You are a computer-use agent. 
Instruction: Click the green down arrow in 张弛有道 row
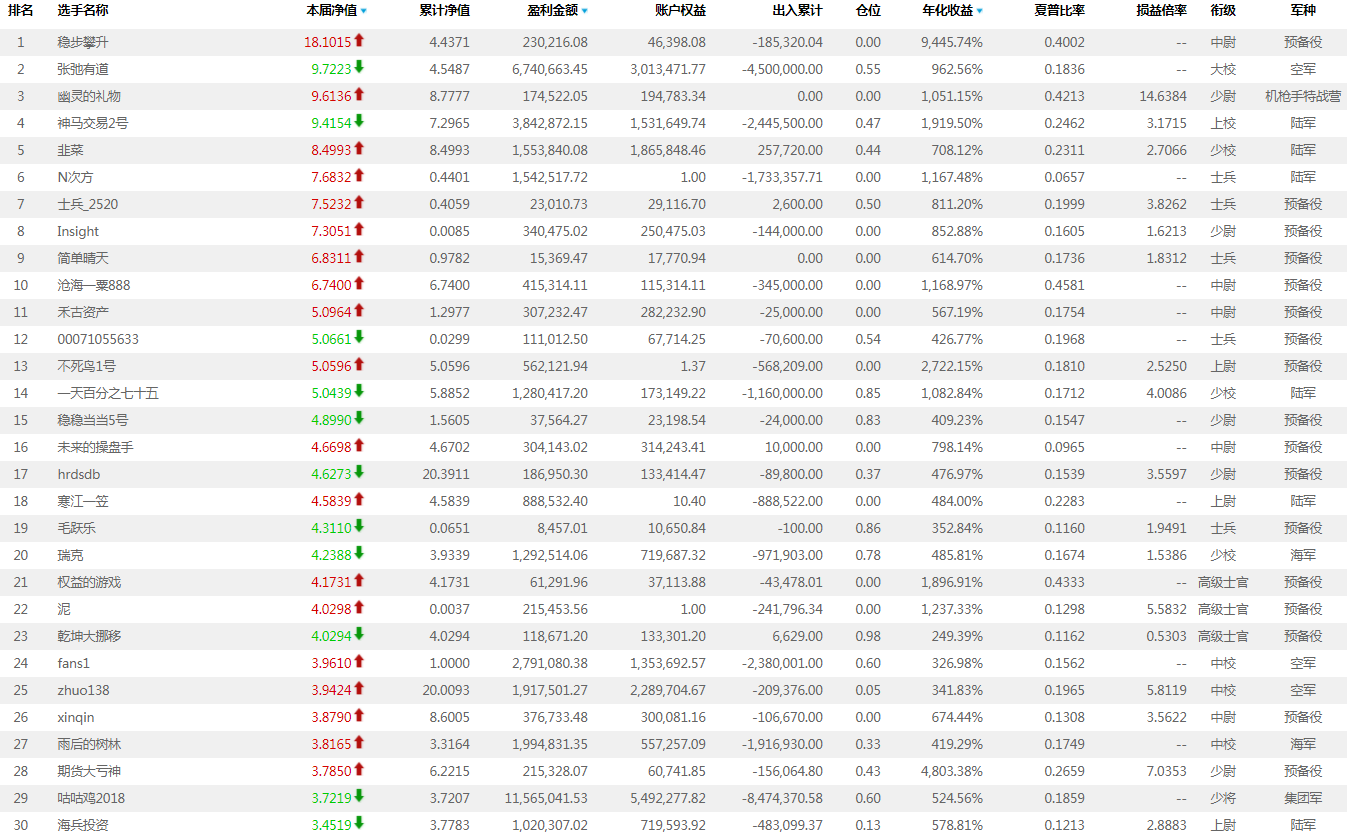pyautogui.click(x=359, y=68)
